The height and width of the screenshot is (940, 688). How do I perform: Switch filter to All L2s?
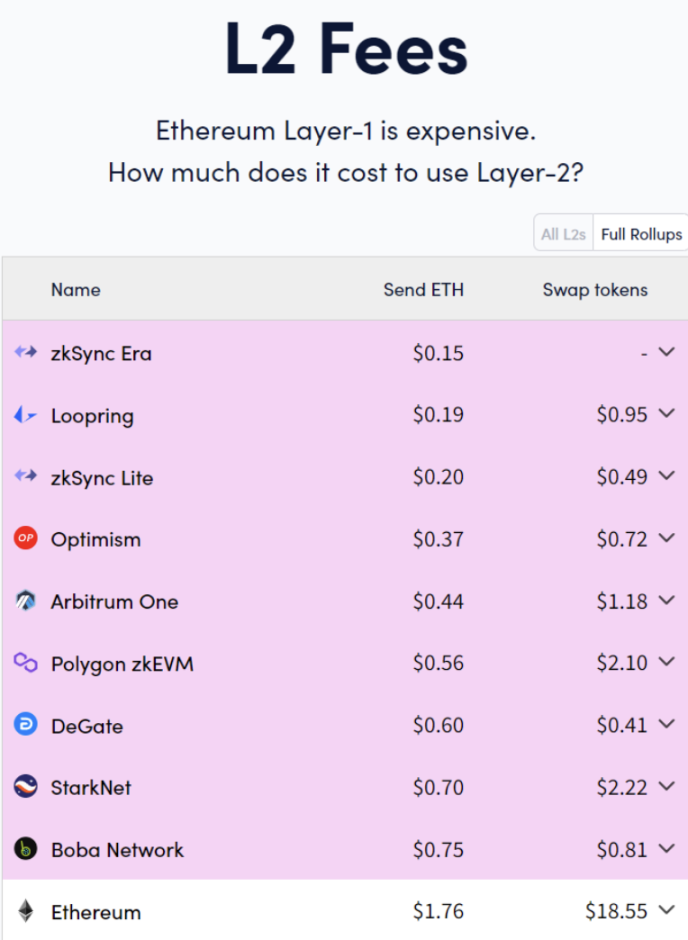(563, 234)
